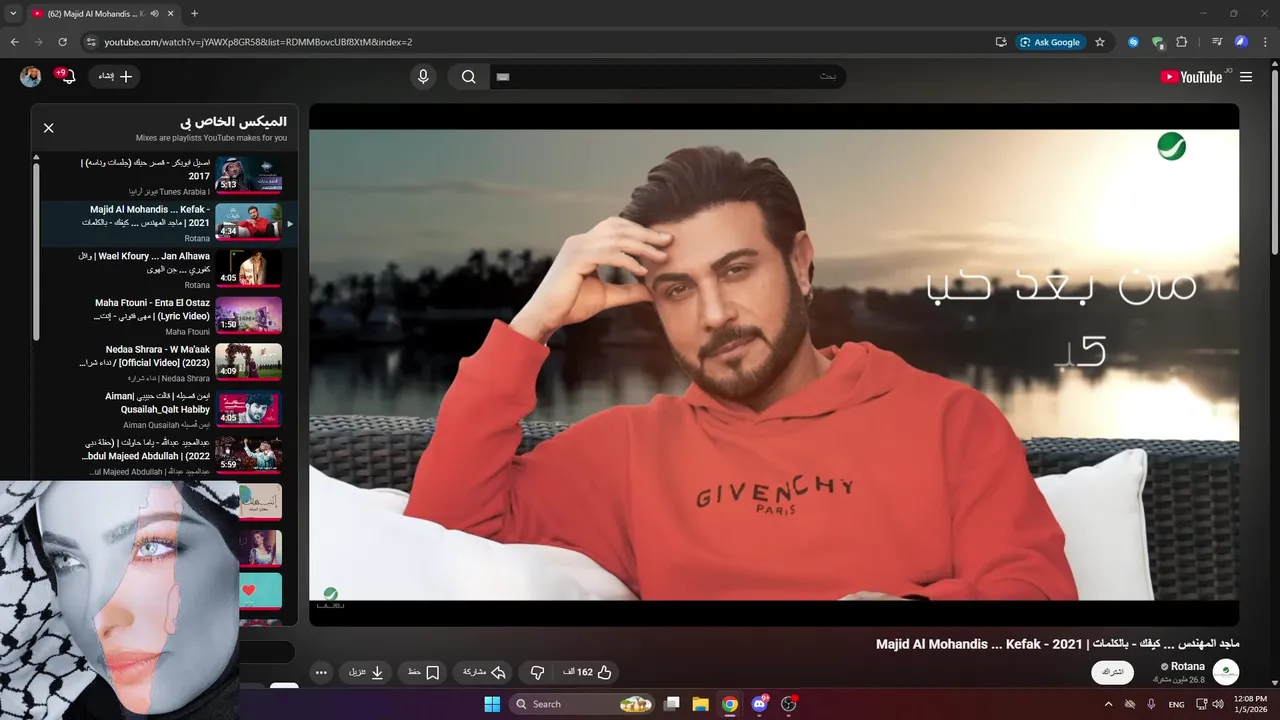Bookmark this page with star icon
This screenshot has height=720, width=1280.
point(1100,42)
